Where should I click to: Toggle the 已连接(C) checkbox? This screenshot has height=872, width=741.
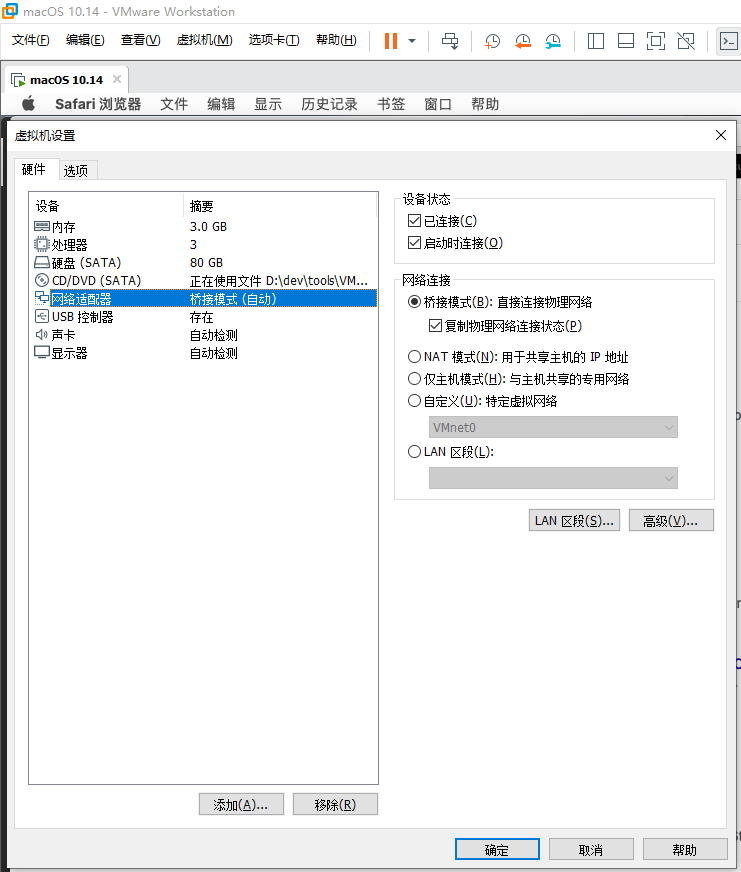point(414,221)
